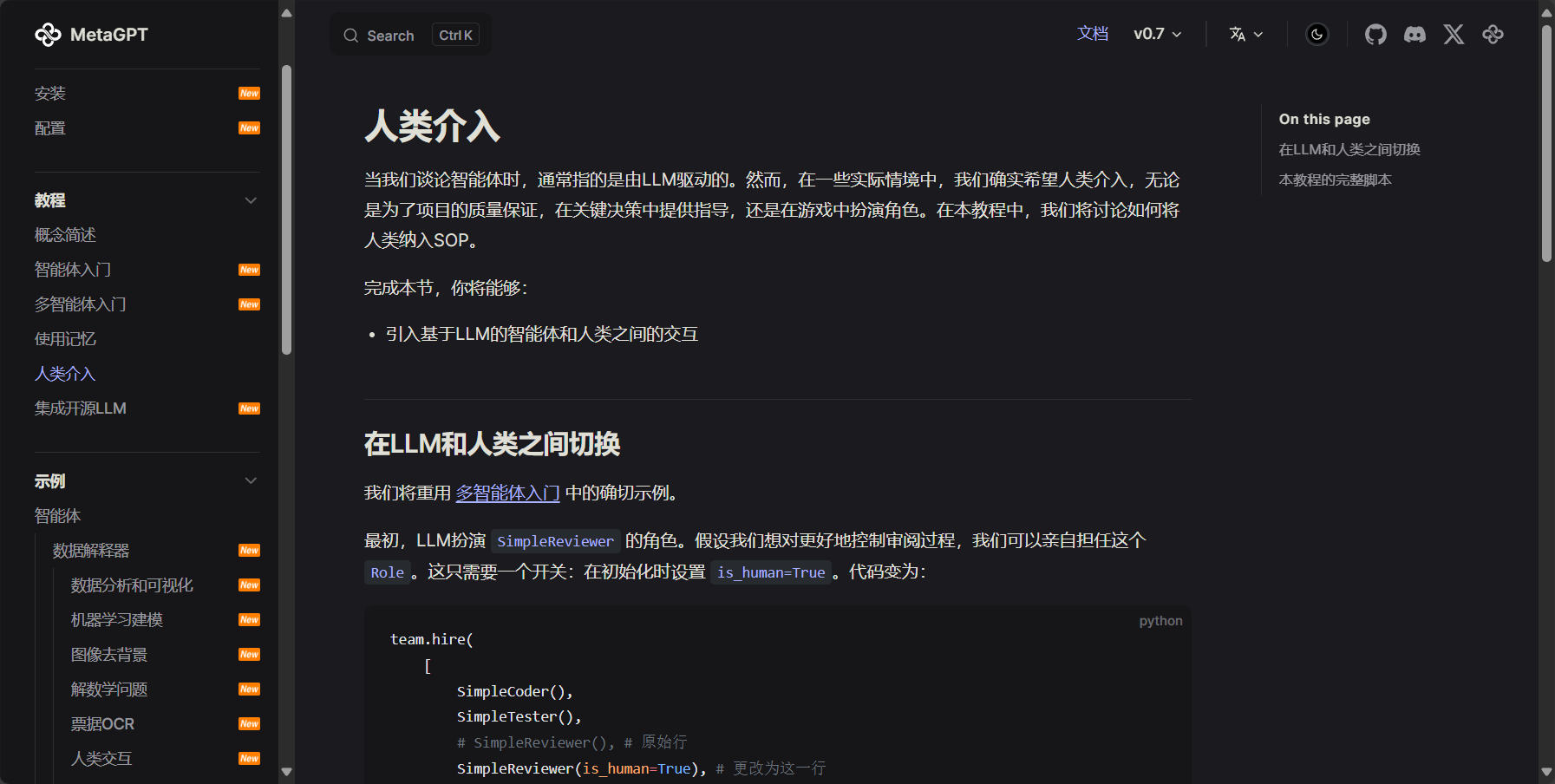The image size is (1555, 784).
Task: Click the MetaGPT title text
Action: click(109, 35)
